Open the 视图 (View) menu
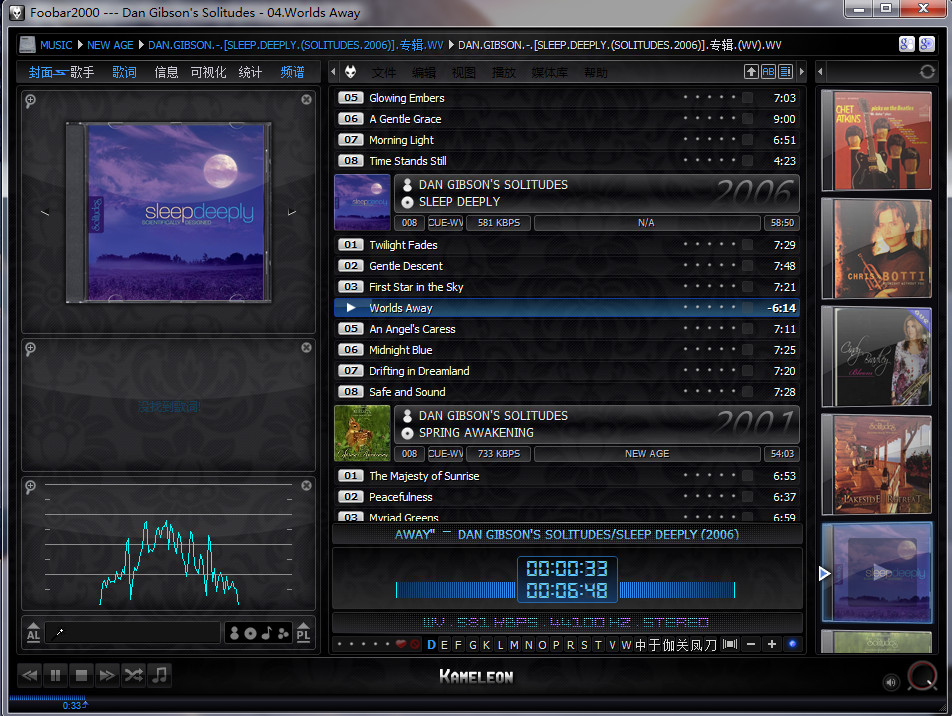The image size is (952, 716). 464,73
